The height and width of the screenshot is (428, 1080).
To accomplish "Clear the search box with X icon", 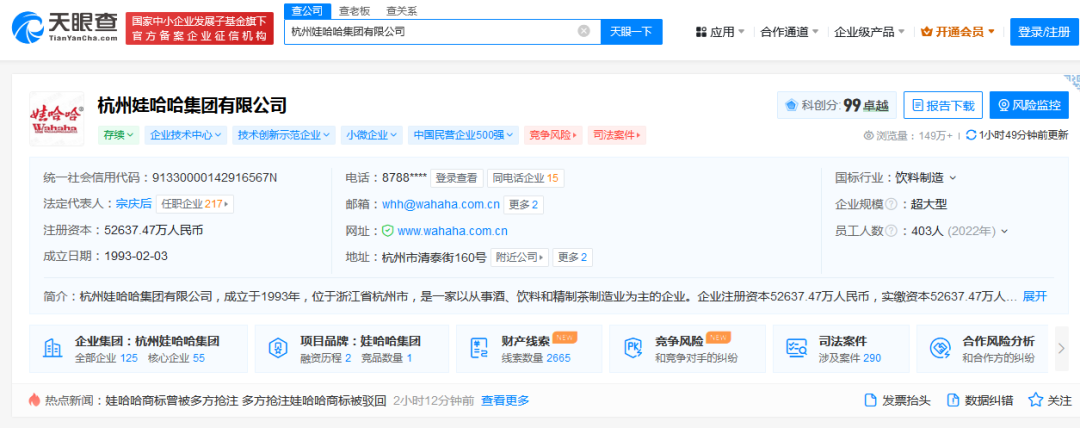I will click(x=583, y=31).
